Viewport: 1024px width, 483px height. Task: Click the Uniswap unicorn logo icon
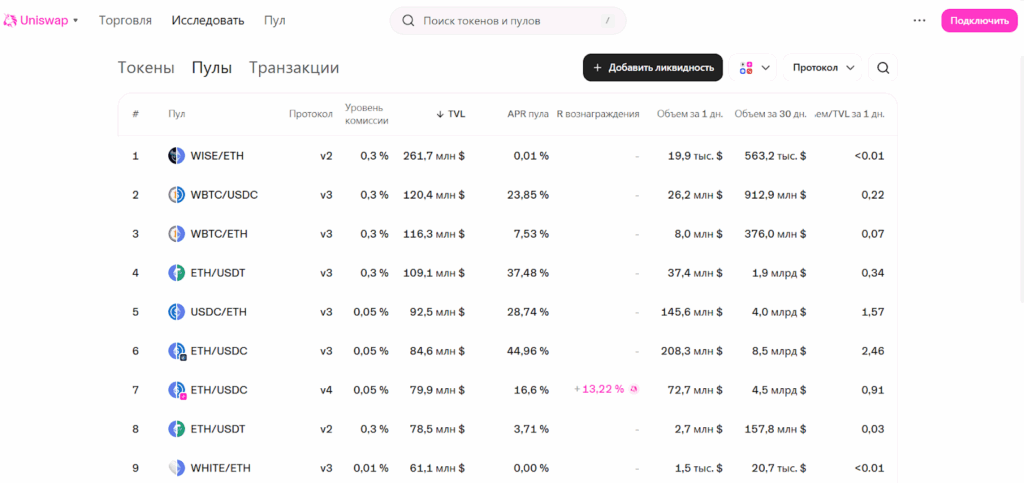point(12,20)
